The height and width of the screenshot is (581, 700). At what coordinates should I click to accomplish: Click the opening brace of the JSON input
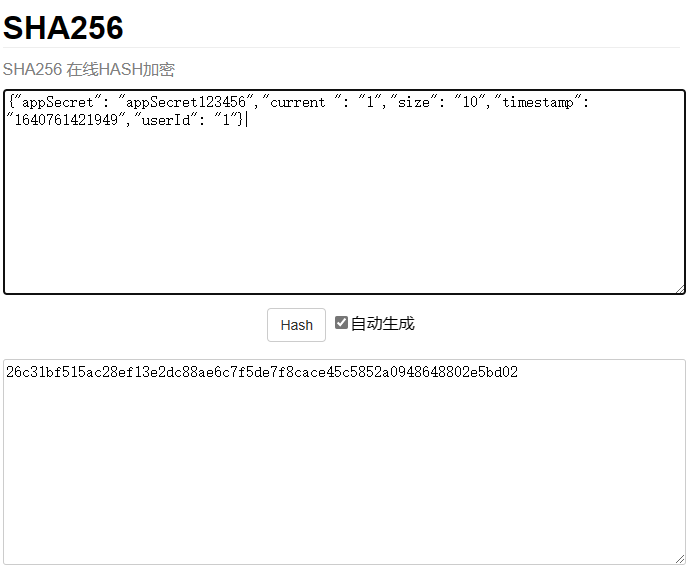[10, 102]
